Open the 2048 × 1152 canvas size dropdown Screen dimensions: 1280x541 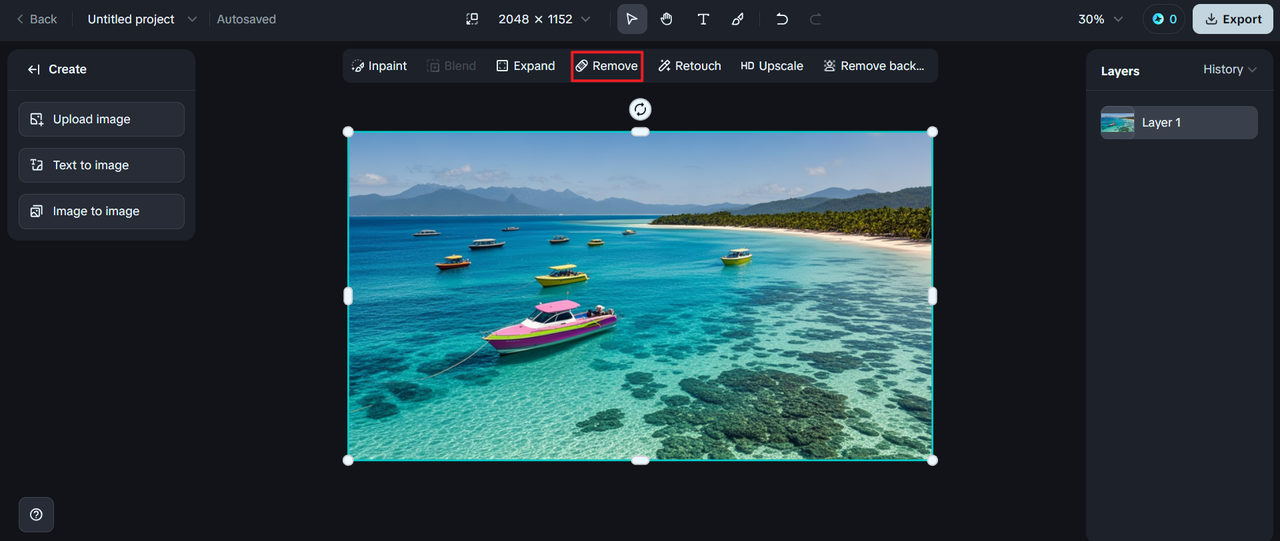pyautogui.click(x=544, y=19)
